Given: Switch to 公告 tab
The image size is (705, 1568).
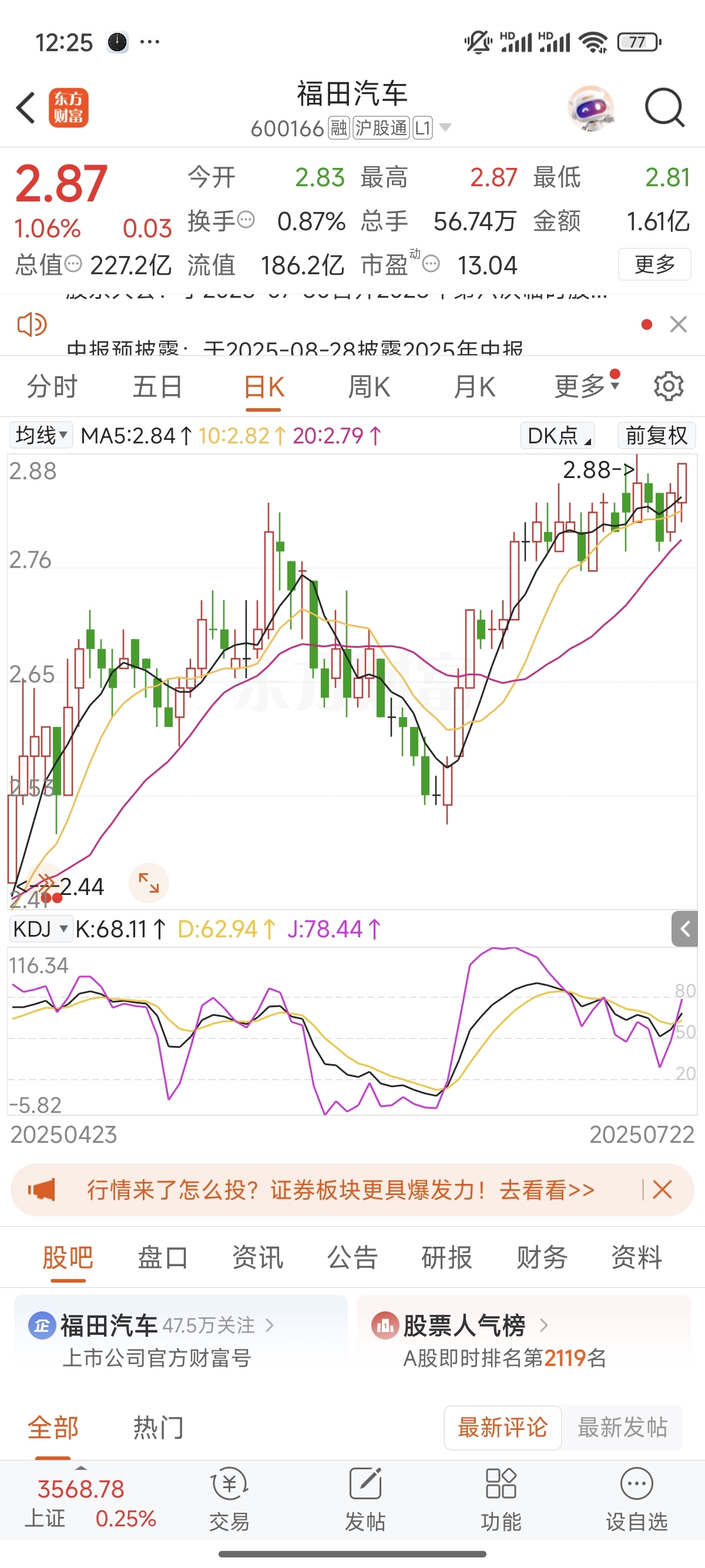Looking at the screenshot, I should [352, 1257].
